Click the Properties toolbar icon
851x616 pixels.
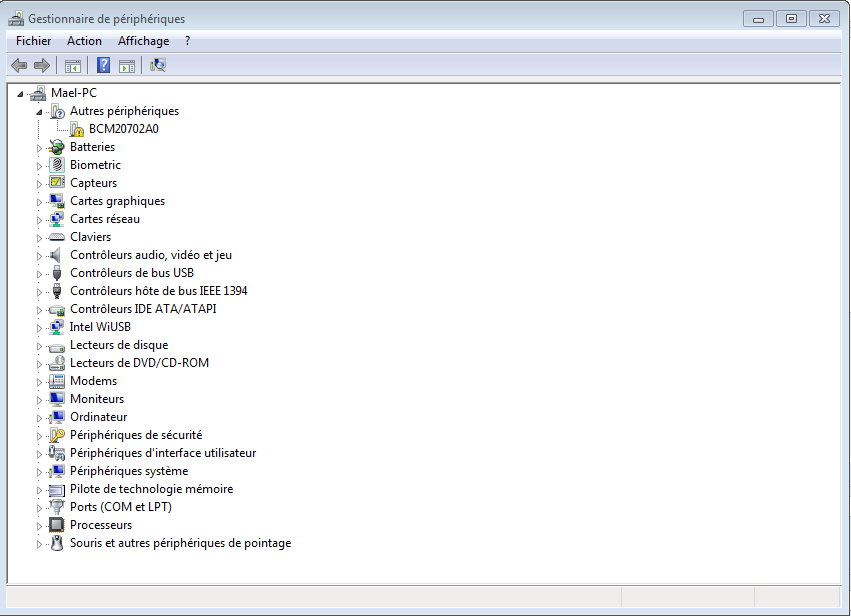125,65
